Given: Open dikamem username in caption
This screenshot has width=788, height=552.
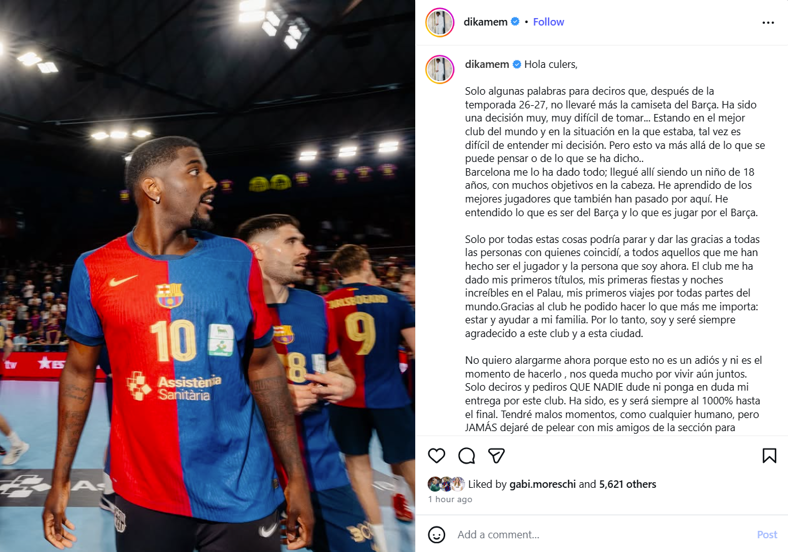Looking at the screenshot, I should point(486,64).
